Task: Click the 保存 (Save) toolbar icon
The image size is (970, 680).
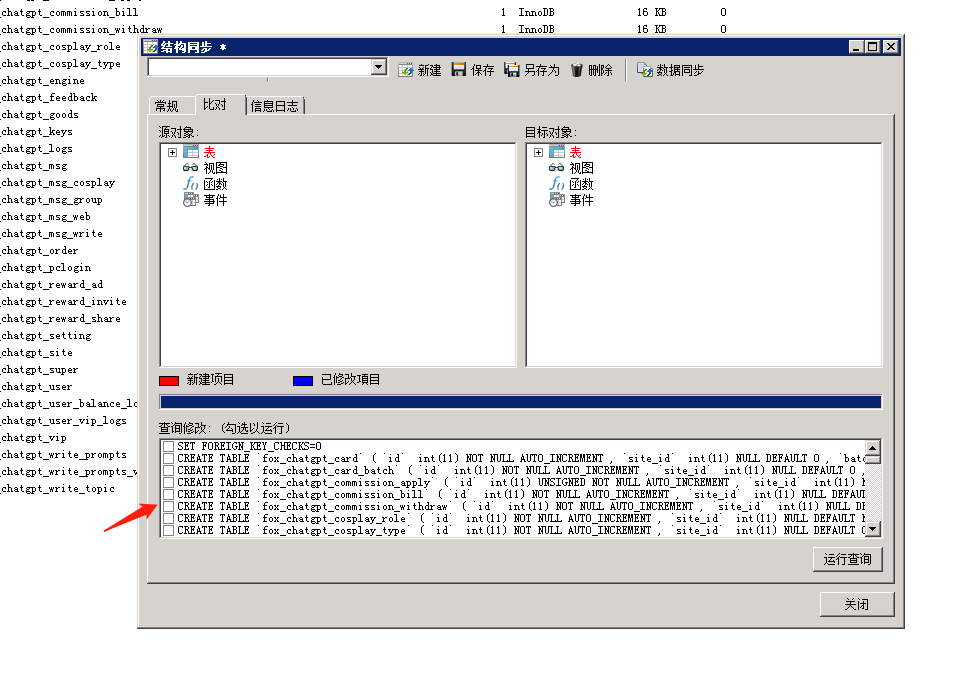Action: point(458,67)
